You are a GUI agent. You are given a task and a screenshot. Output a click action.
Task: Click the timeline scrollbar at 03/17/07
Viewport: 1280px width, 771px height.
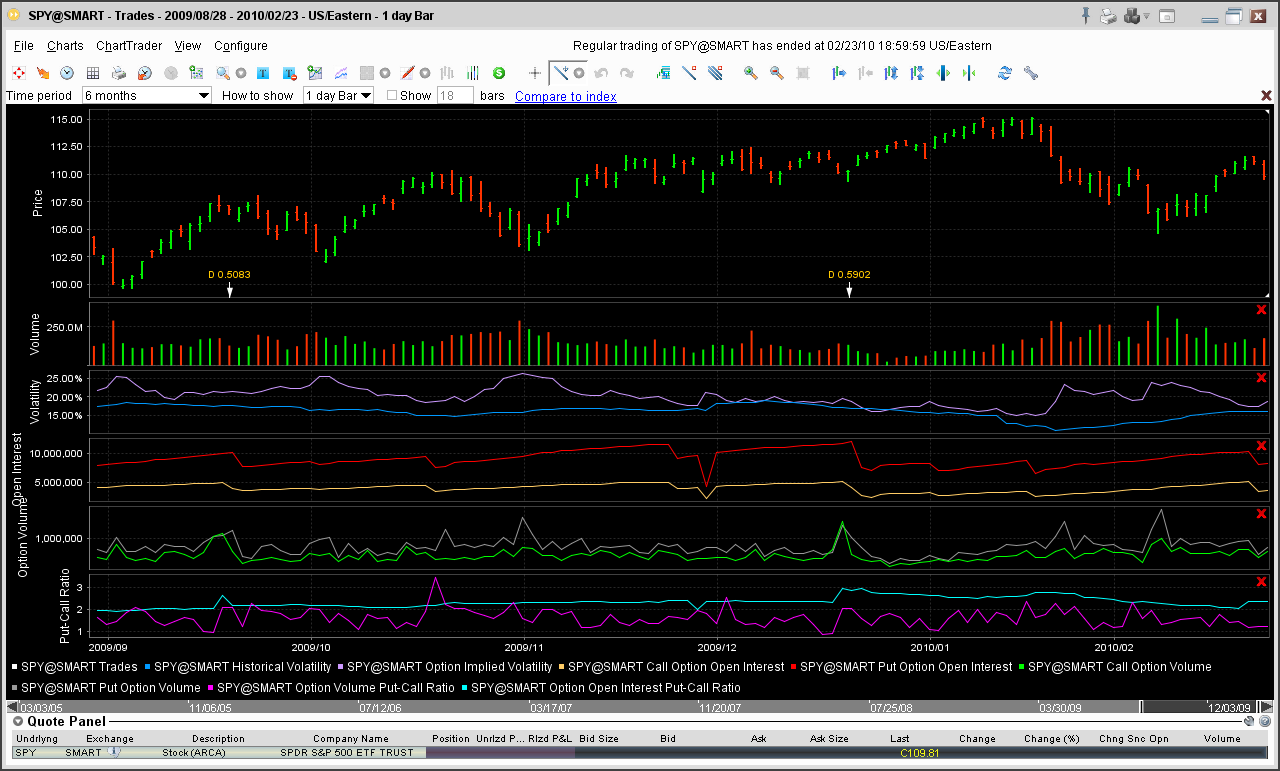pyautogui.click(x=551, y=707)
